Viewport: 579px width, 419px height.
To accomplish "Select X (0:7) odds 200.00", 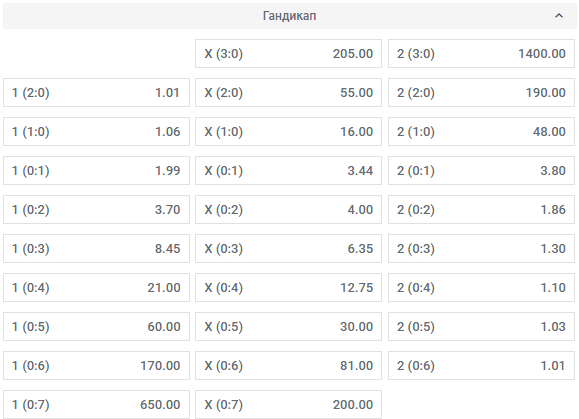I will point(288,405).
